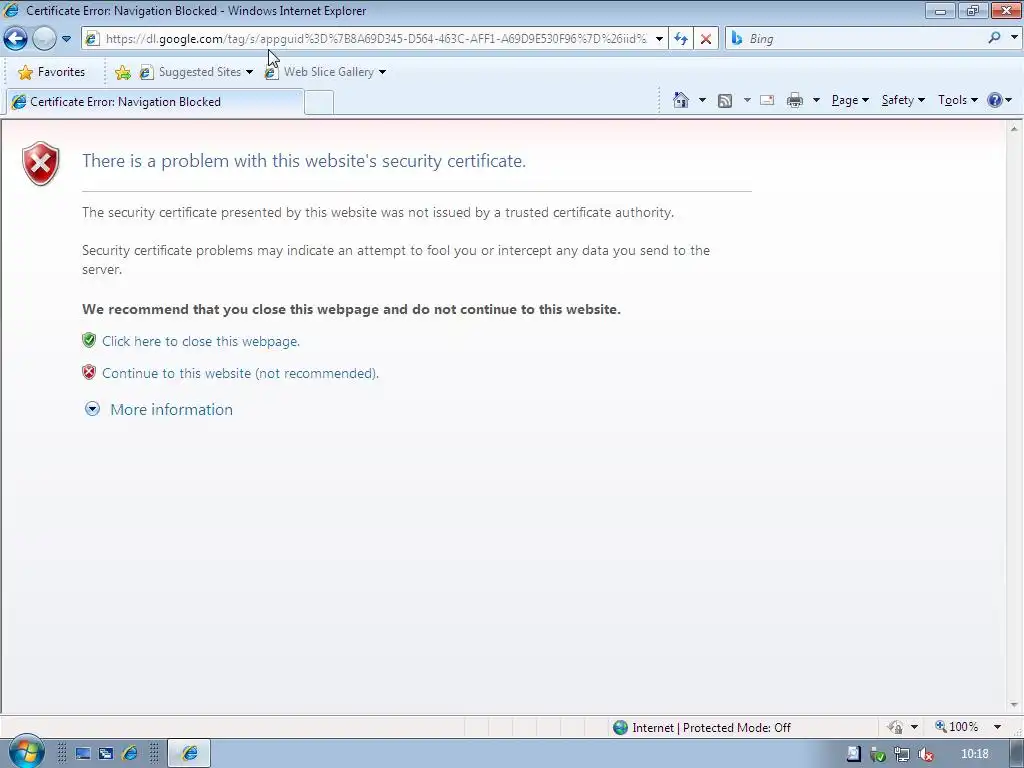The width and height of the screenshot is (1024, 768).
Task: Click the Add to Favorites Bar icon
Action: point(122,72)
